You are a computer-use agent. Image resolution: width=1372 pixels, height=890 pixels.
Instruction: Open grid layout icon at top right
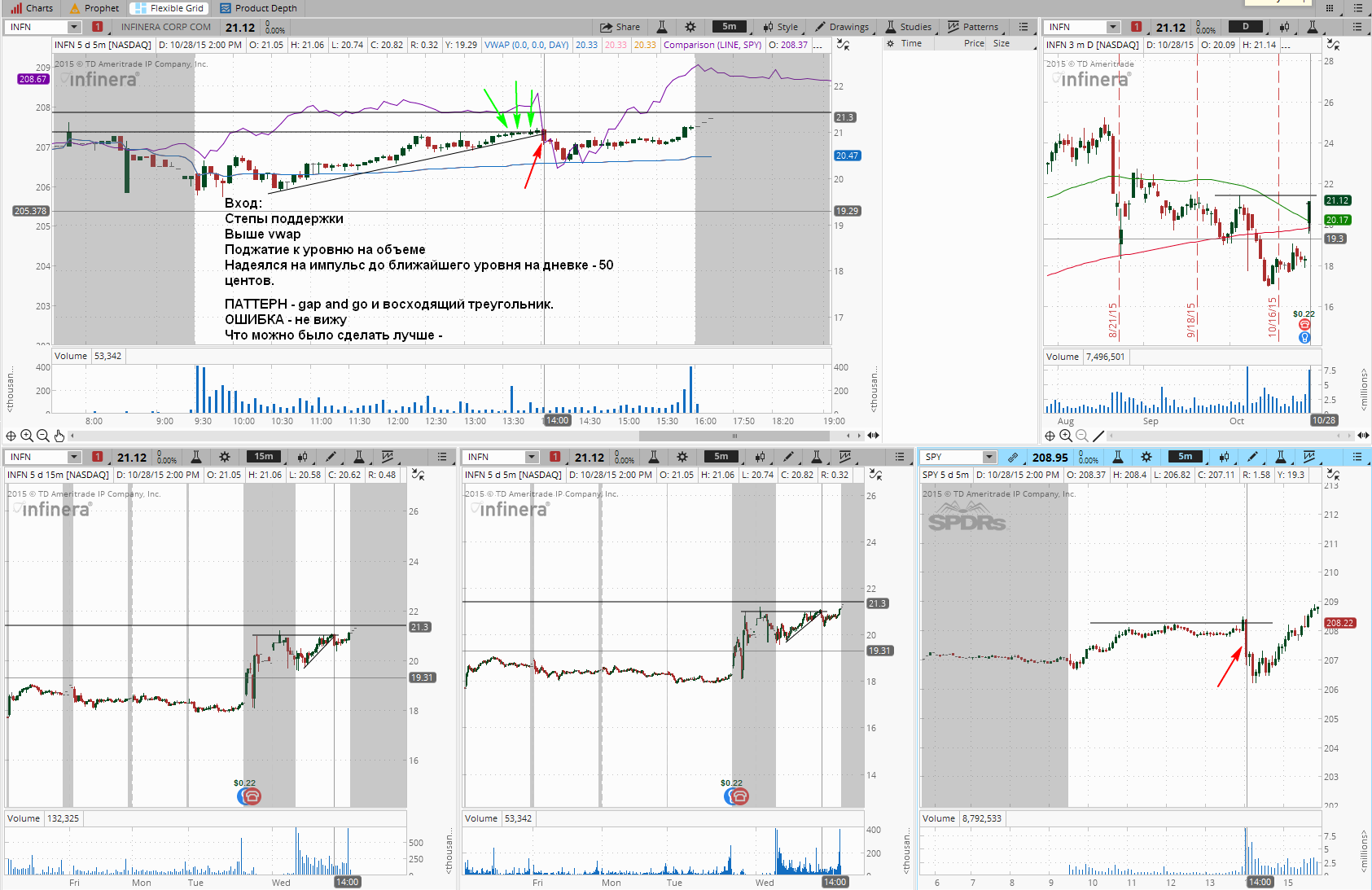(x=1330, y=8)
